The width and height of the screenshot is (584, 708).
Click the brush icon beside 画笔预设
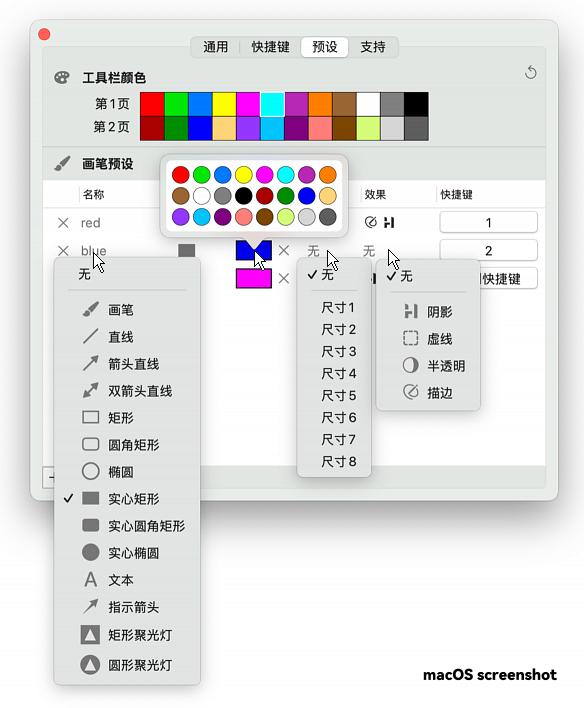click(62, 163)
